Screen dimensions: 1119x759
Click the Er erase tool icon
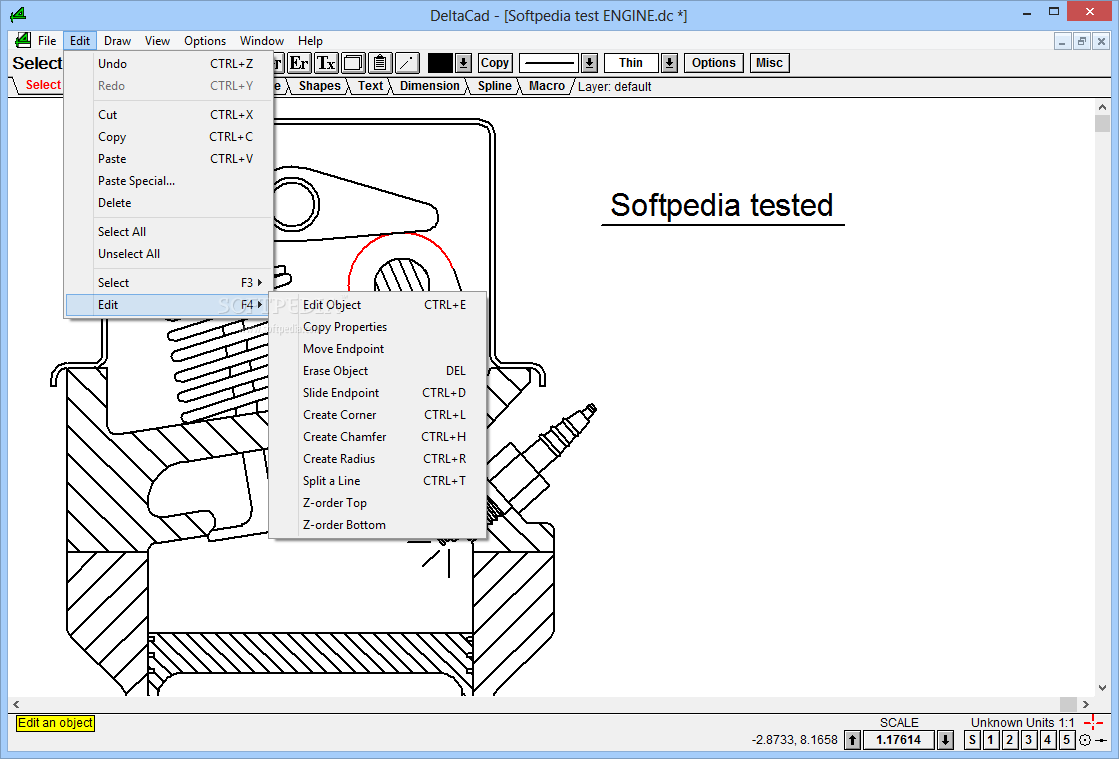(299, 63)
